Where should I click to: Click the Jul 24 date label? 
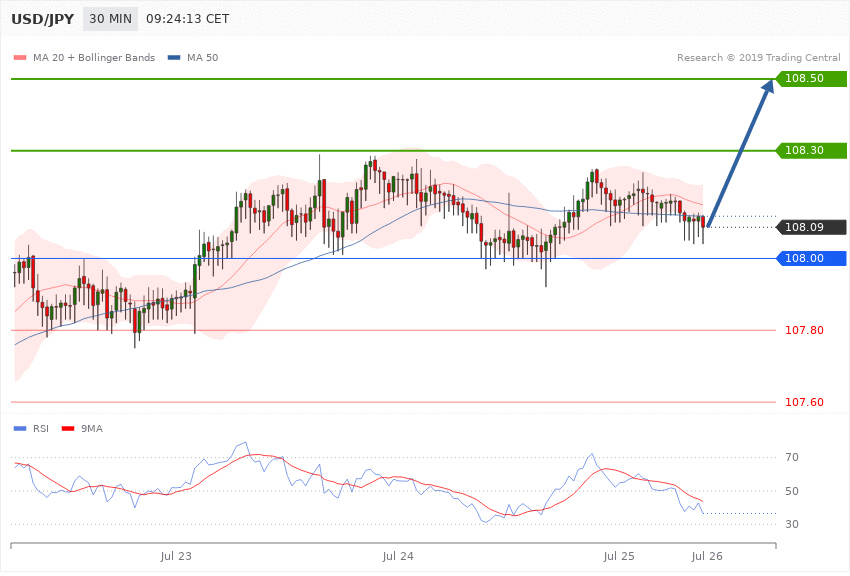click(x=397, y=556)
